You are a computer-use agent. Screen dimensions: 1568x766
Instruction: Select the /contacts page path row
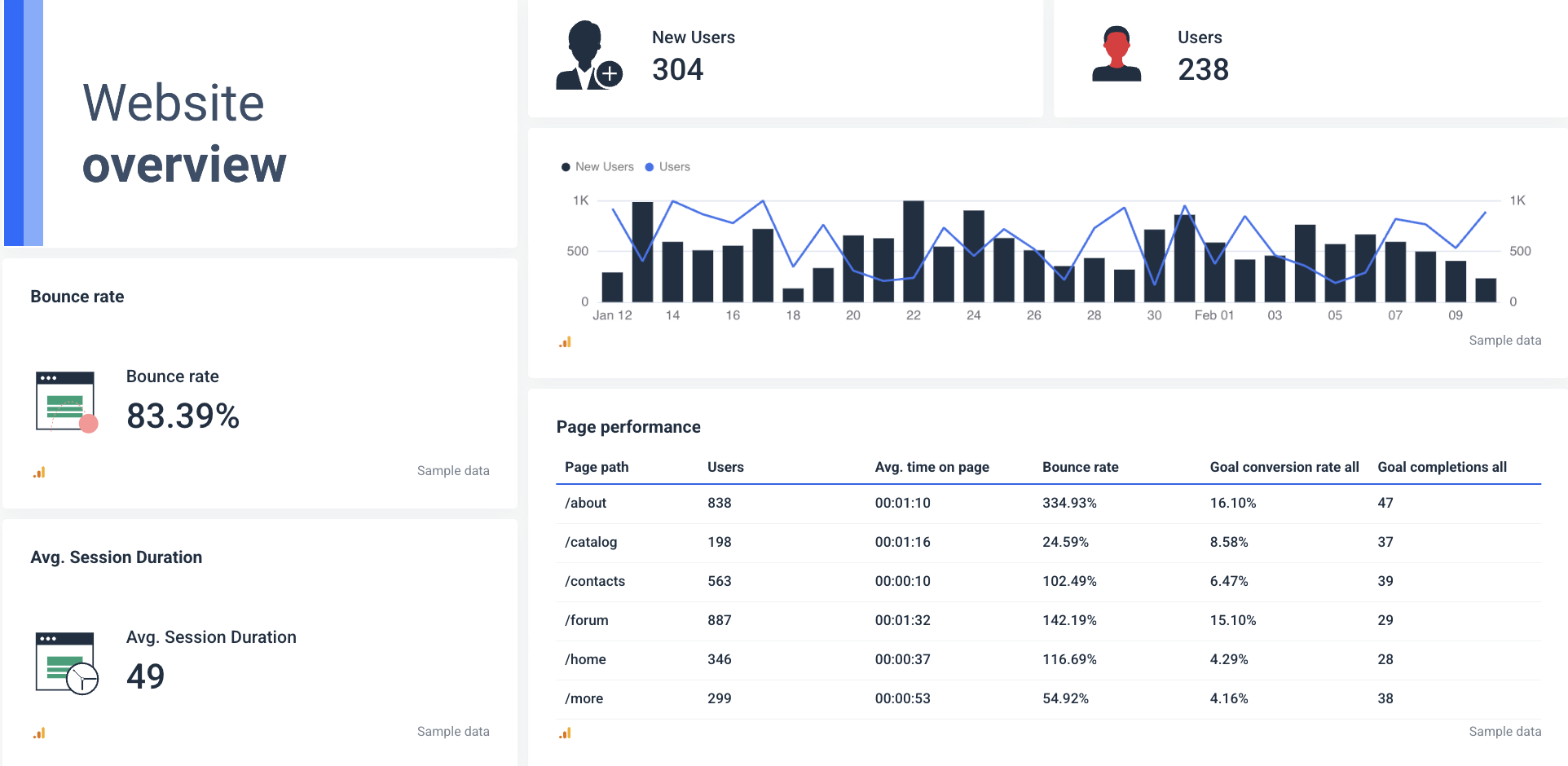tap(1049, 581)
